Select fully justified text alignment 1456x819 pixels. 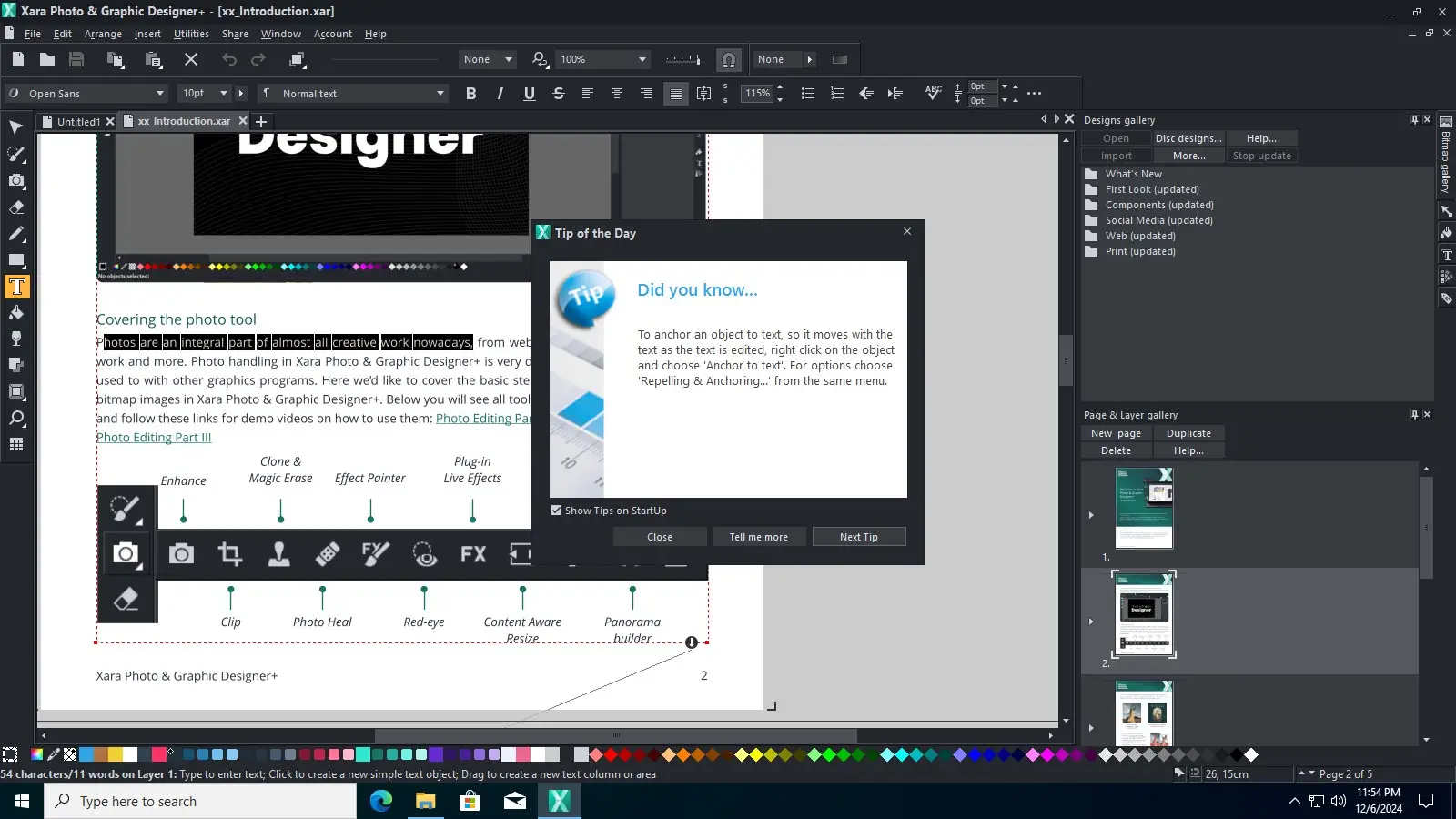coord(675,94)
